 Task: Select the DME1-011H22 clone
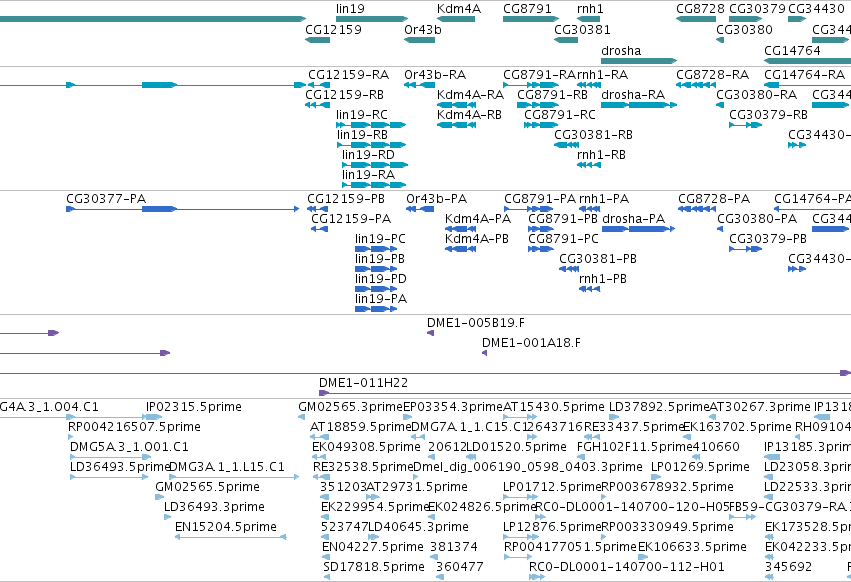[x=585, y=393]
